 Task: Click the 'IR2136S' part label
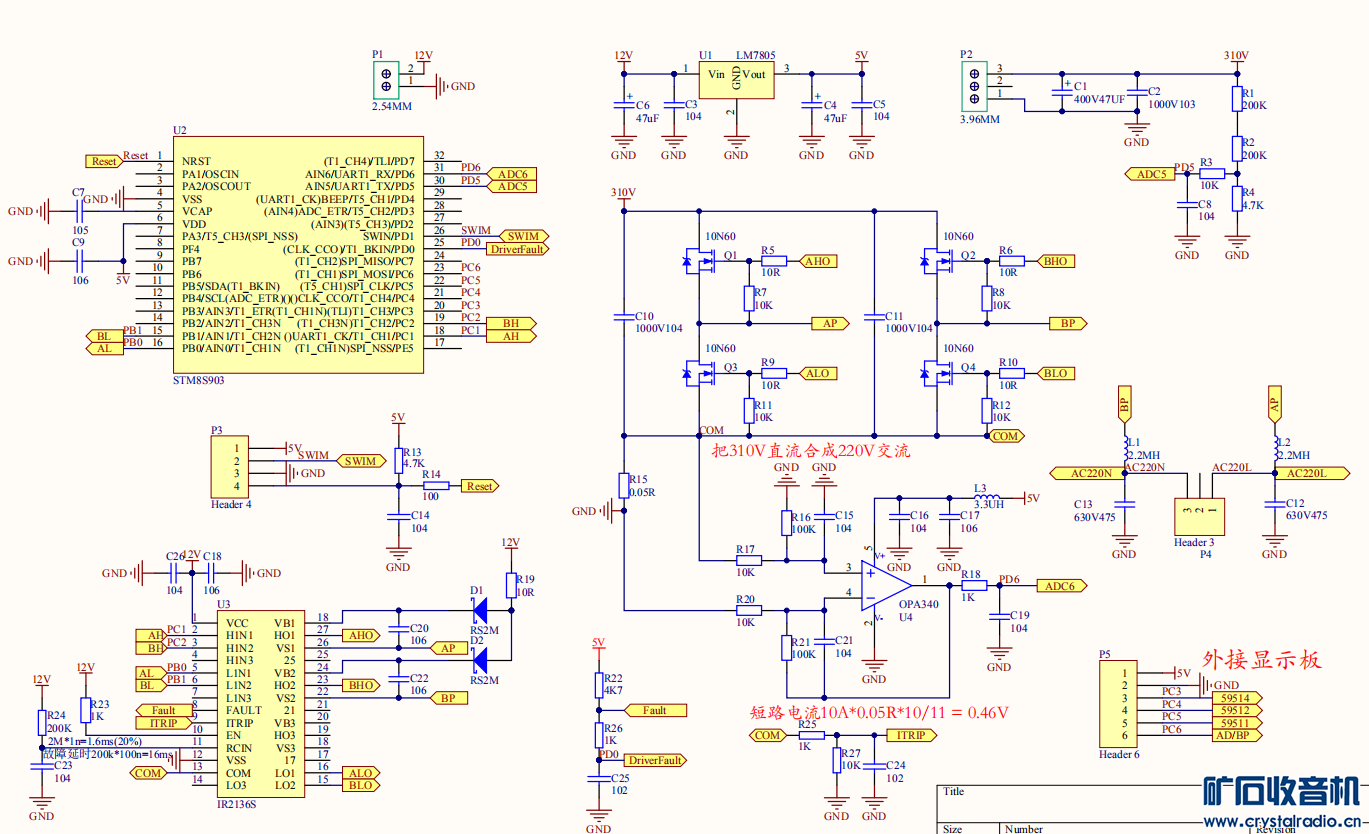point(237,804)
